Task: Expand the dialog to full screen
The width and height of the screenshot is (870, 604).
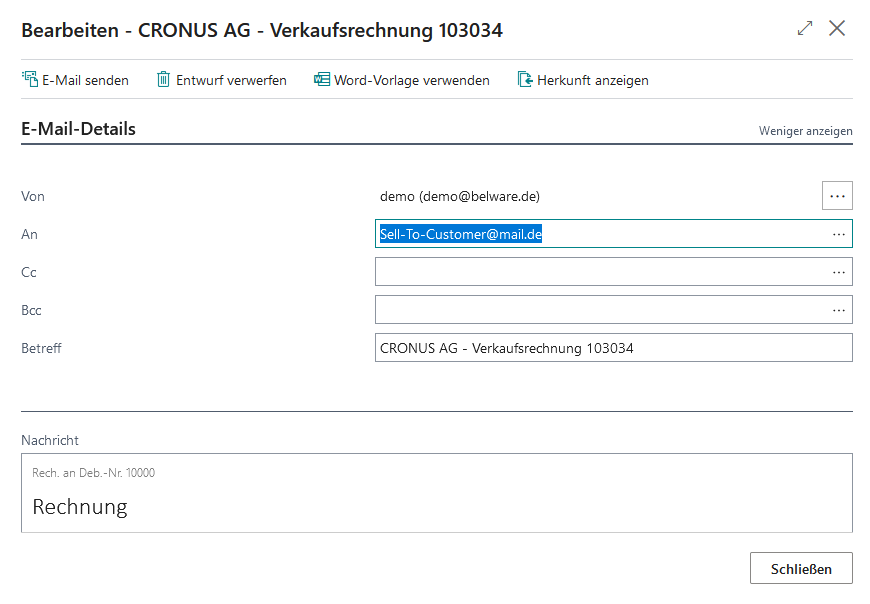Action: [x=805, y=29]
